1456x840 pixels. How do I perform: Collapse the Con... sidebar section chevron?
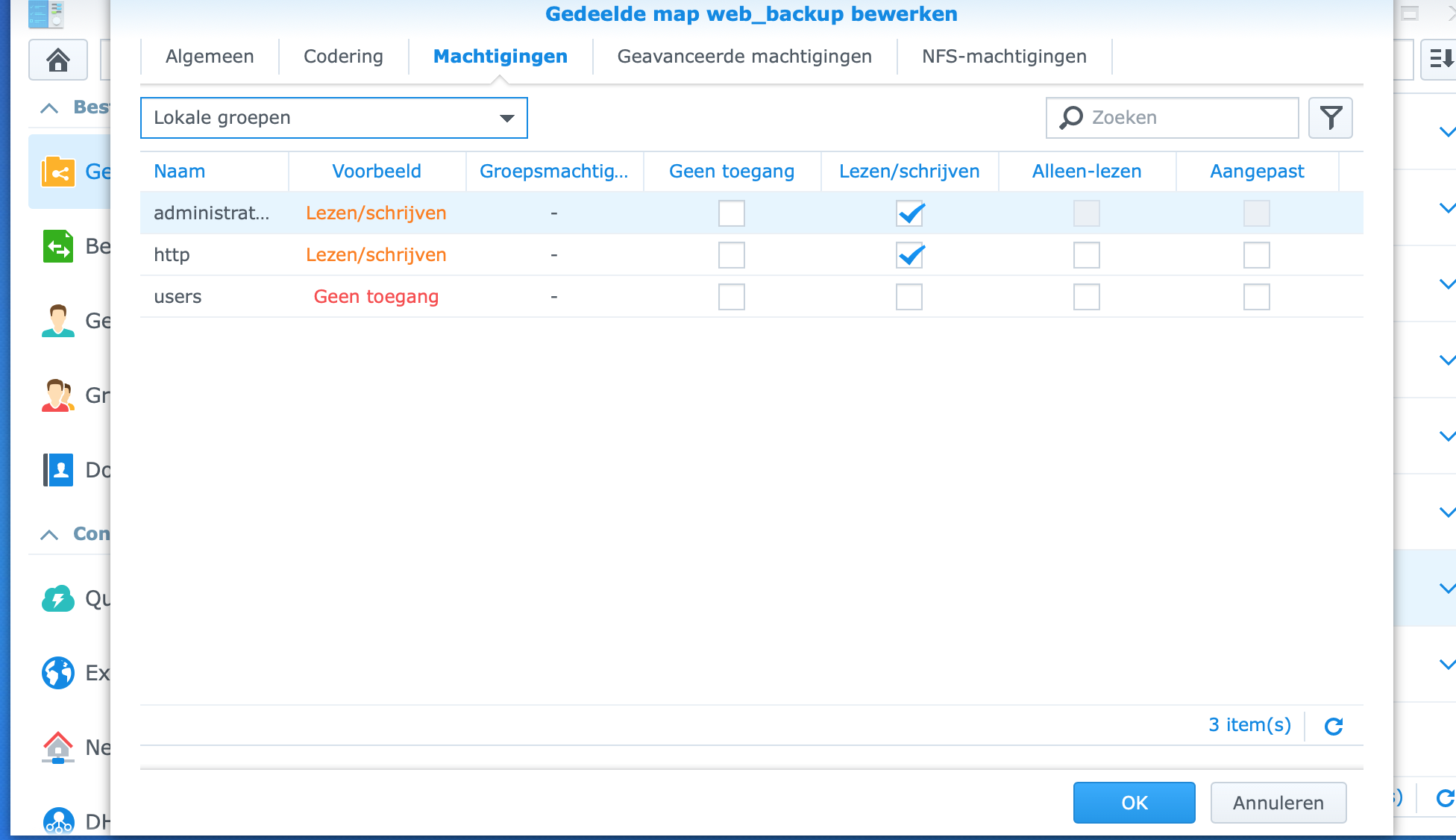coord(49,535)
